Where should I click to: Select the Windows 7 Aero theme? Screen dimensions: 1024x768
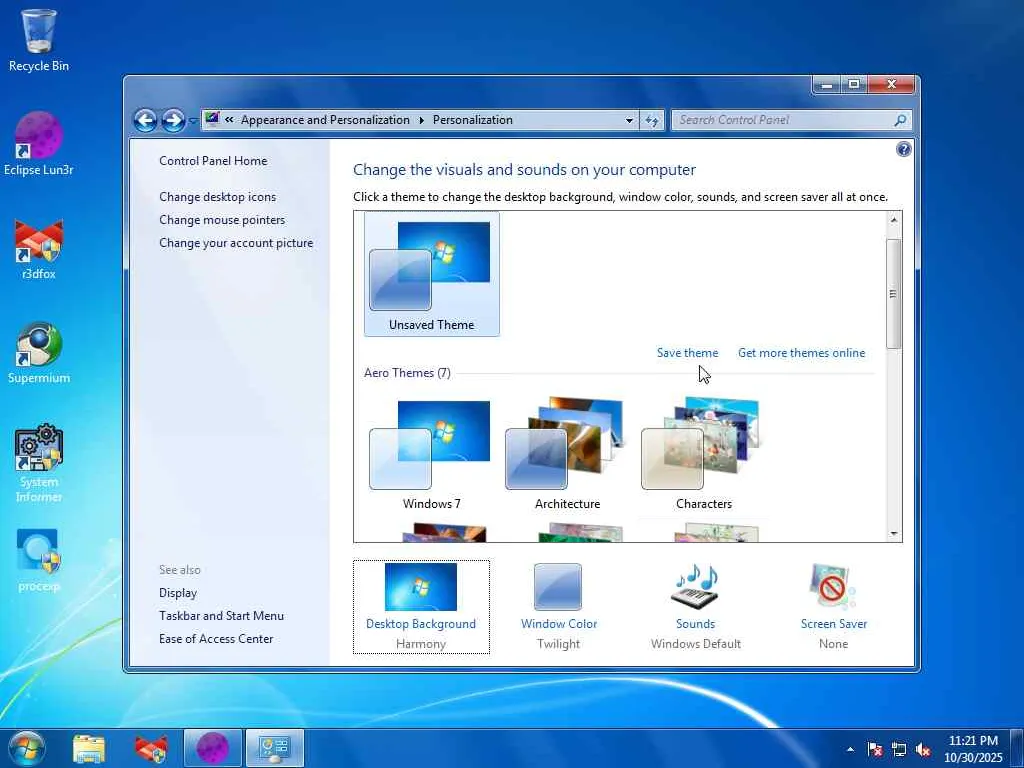(432, 455)
